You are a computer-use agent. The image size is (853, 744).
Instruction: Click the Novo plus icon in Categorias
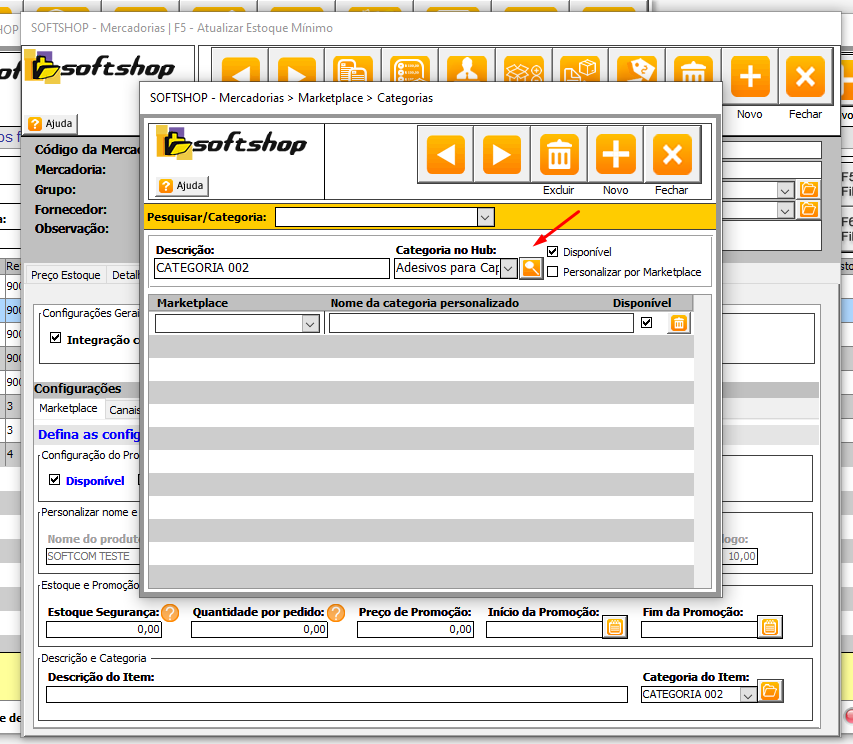tap(616, 155)
